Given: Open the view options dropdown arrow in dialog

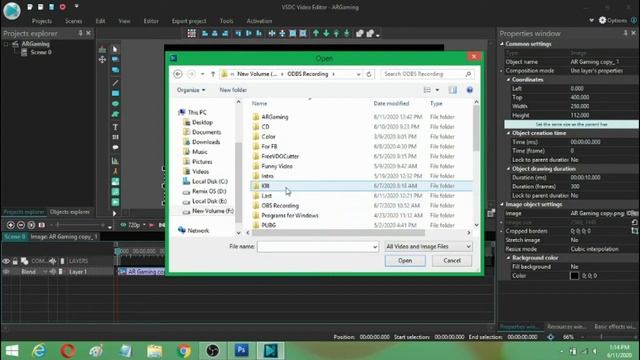Looking at the screenshot, I should (437, 90).
